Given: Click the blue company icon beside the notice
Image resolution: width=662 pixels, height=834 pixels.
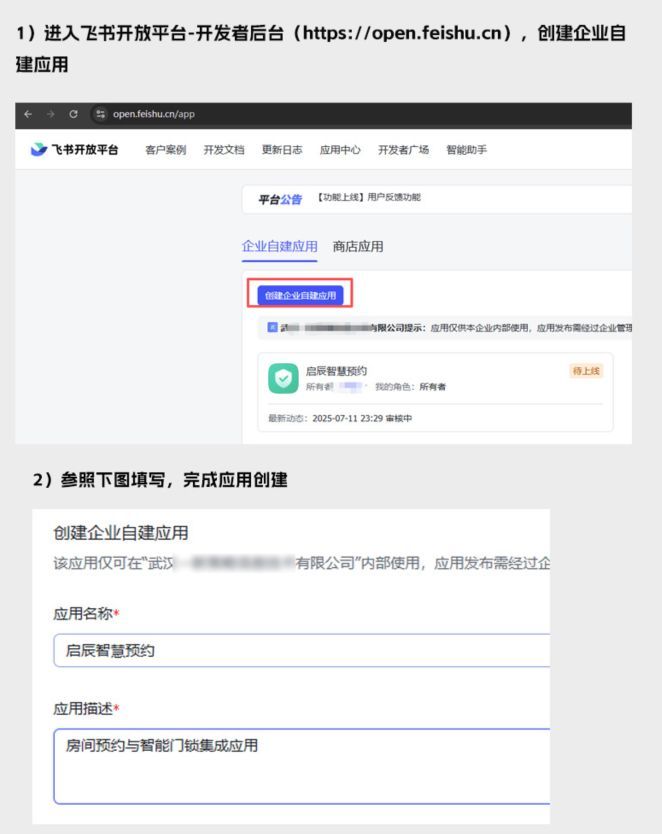Looking at the screenshot, I should (272, 327).
